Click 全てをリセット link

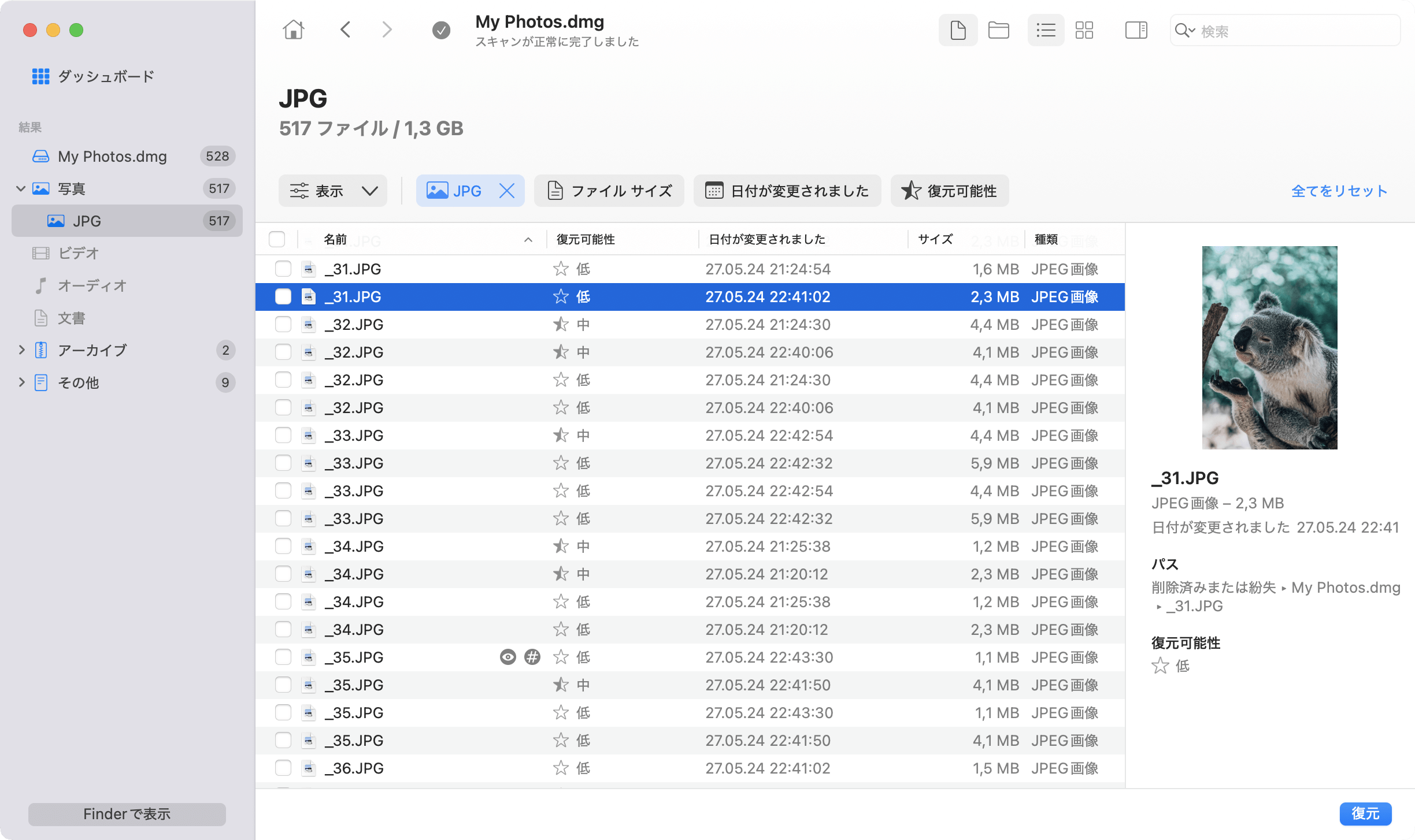tap(1339, 191)
